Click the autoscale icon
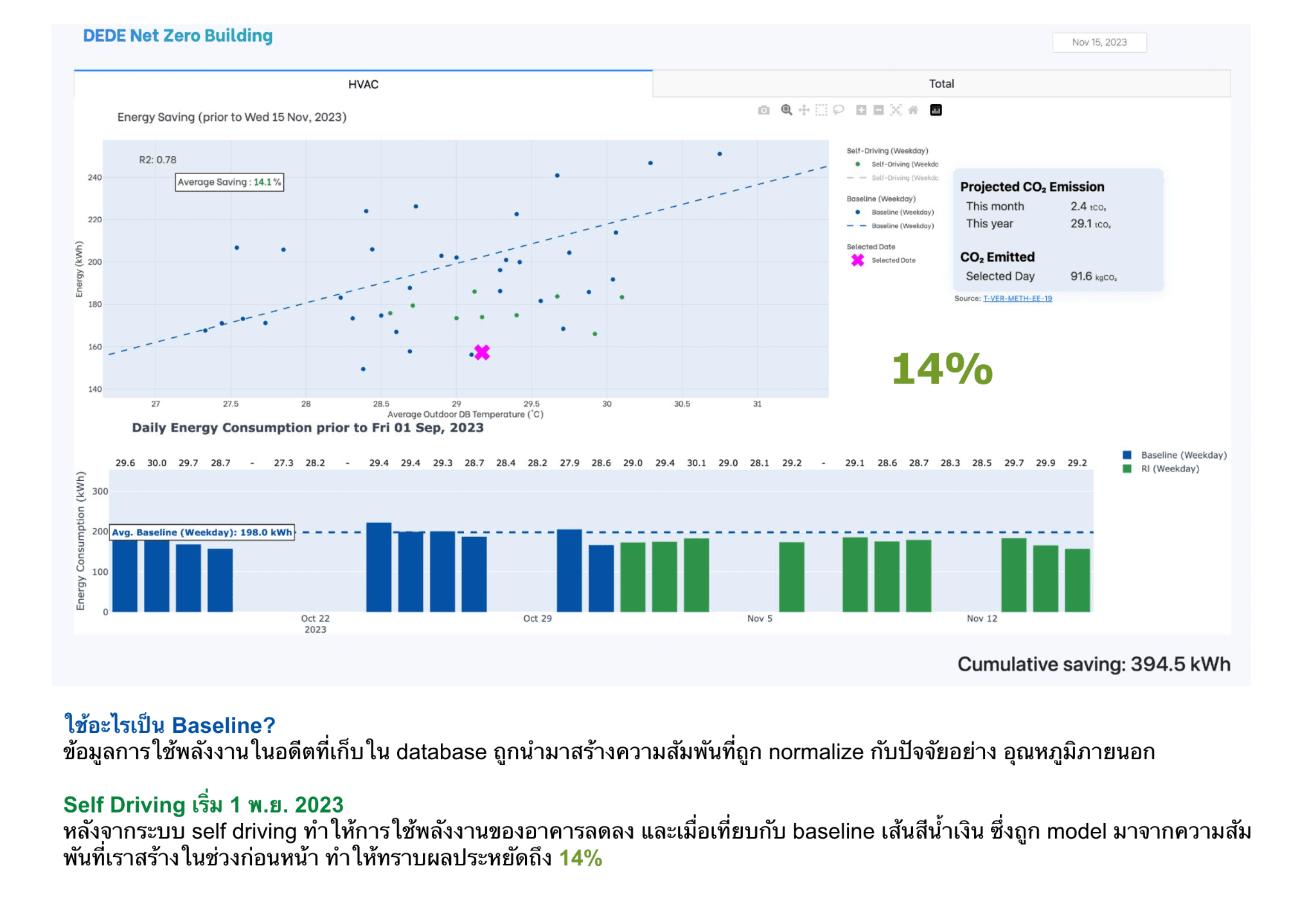 click(896, 110)
